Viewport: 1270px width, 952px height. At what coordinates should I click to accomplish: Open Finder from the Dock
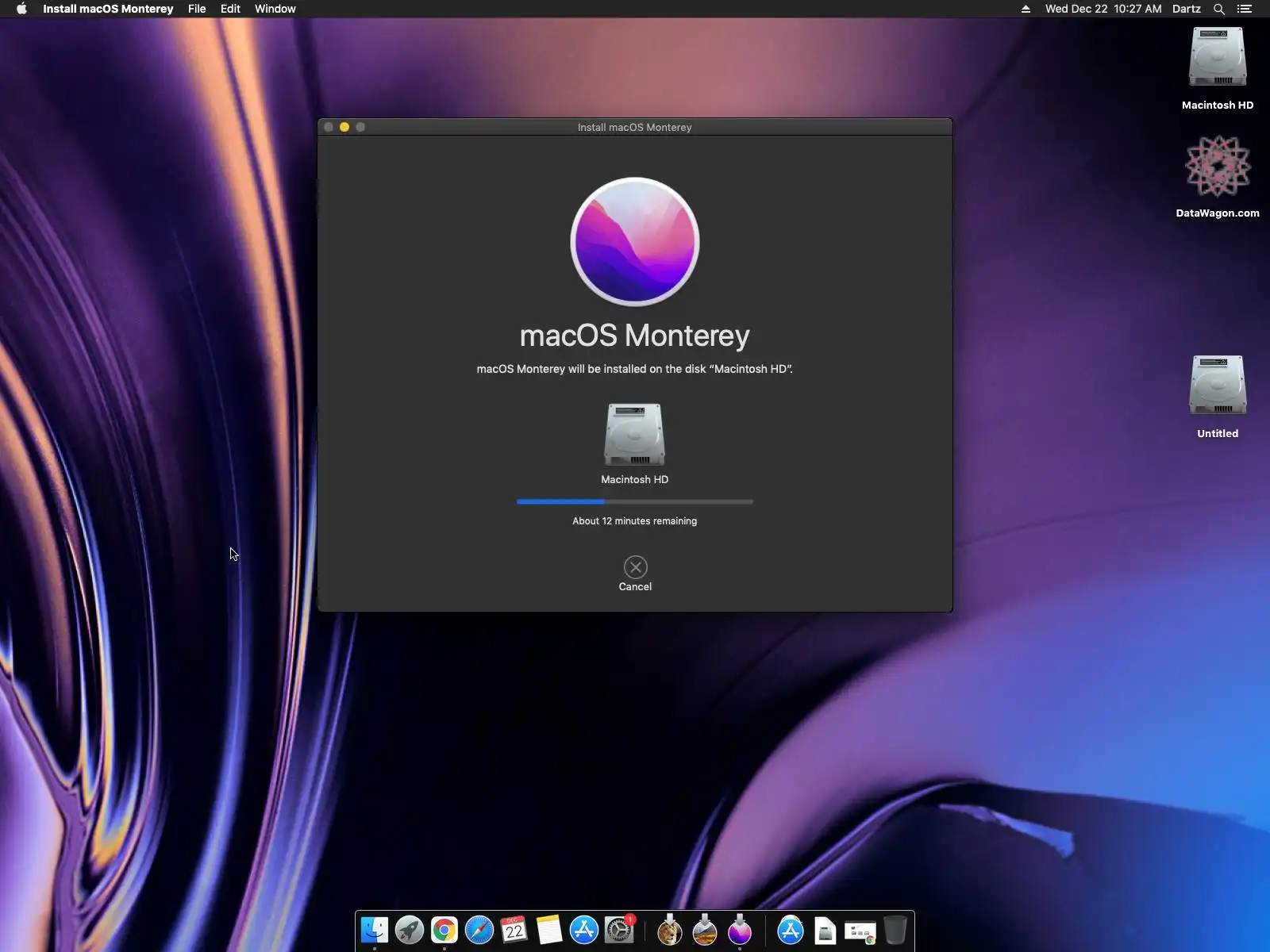click(x=375, y=930)
